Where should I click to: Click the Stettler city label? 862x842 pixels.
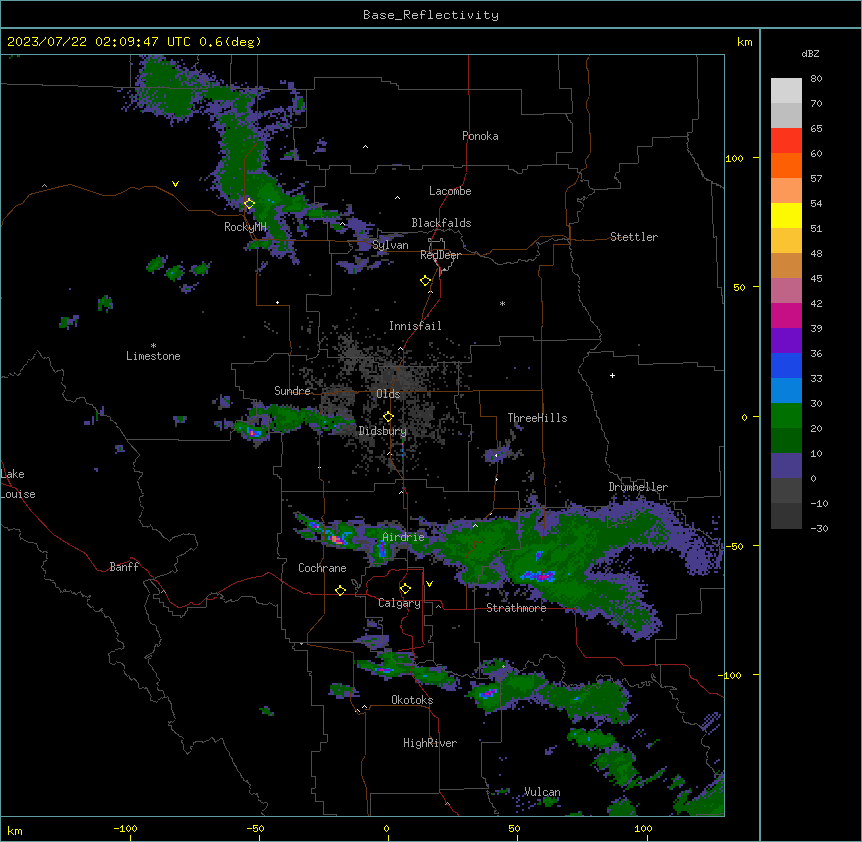click(634, 237)
